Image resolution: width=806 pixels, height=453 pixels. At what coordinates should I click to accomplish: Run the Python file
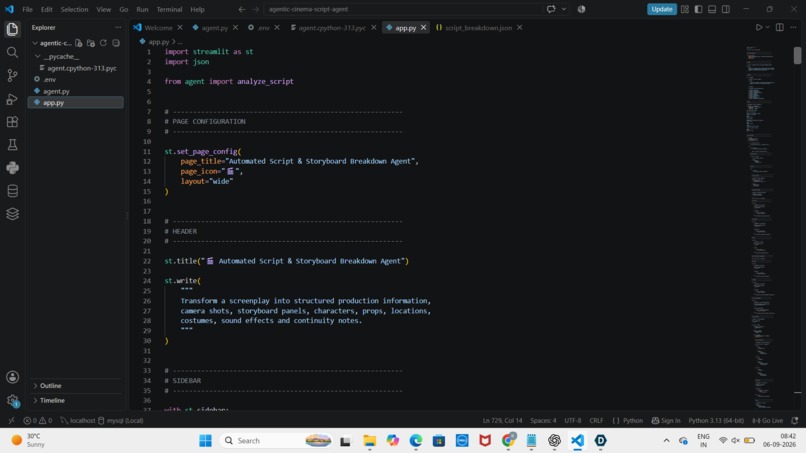click(759, 27)
